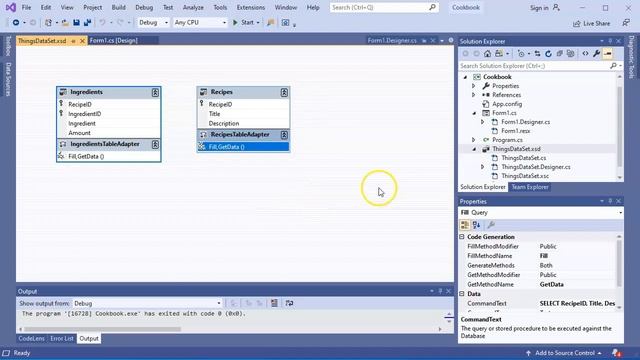Click Add to Source Control

[564, 353]
